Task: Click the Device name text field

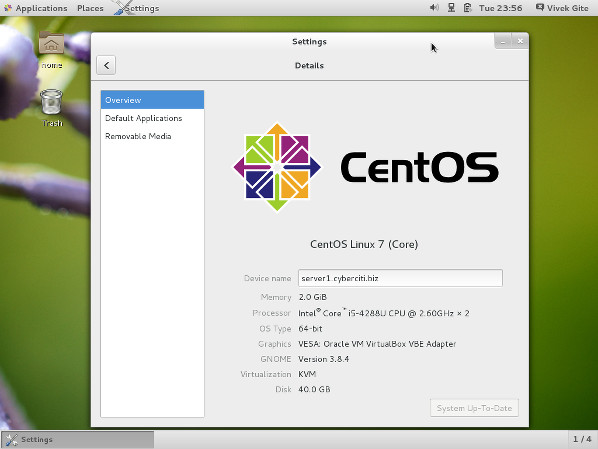Action: point(400,278)
